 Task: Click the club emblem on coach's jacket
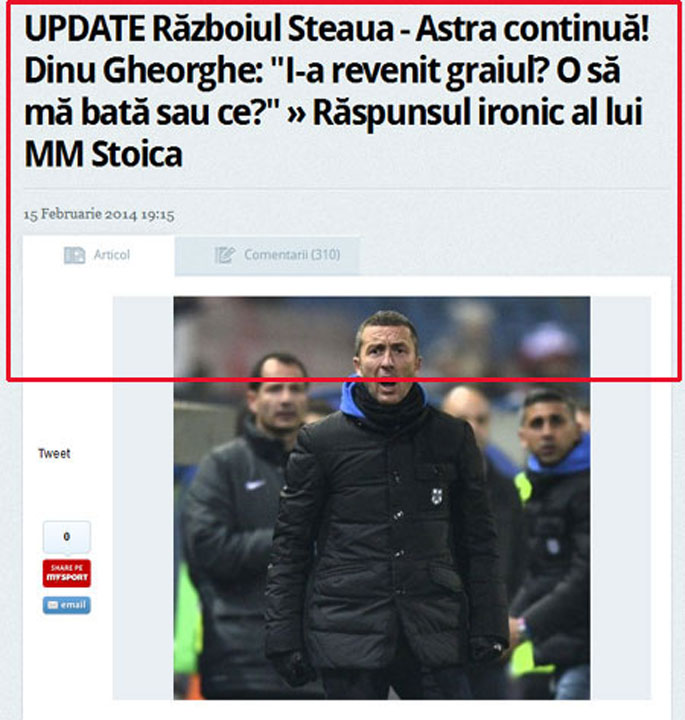tap(437, 496)
